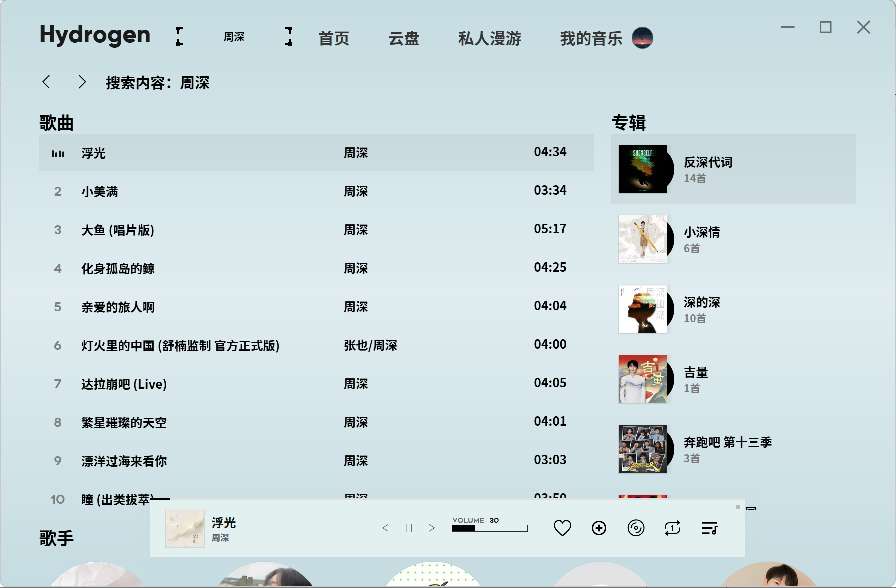Play song 大鱼 (唱片版)

[x=316, y=230]
